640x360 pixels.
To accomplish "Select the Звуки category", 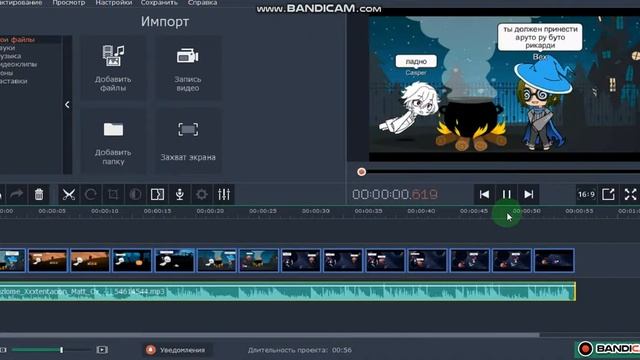I will (x=8, y=48).
